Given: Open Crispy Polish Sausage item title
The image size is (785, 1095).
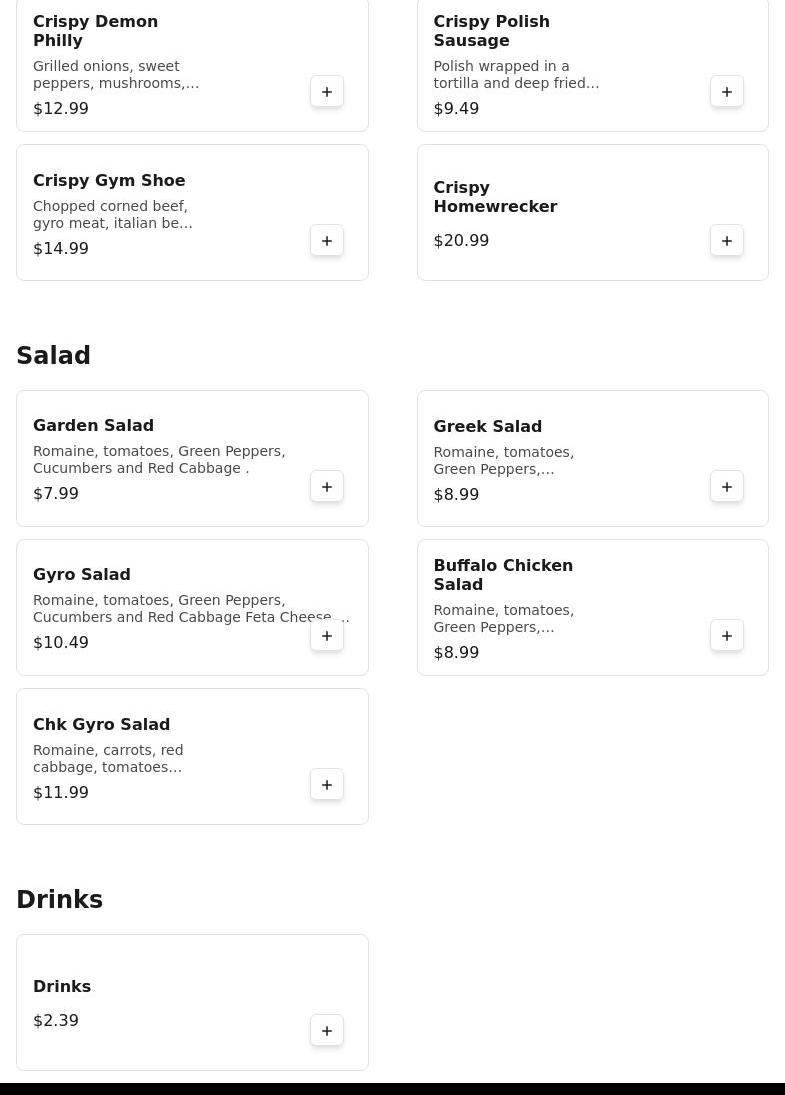Looking at the screenshot, I should tap(492, 31).
